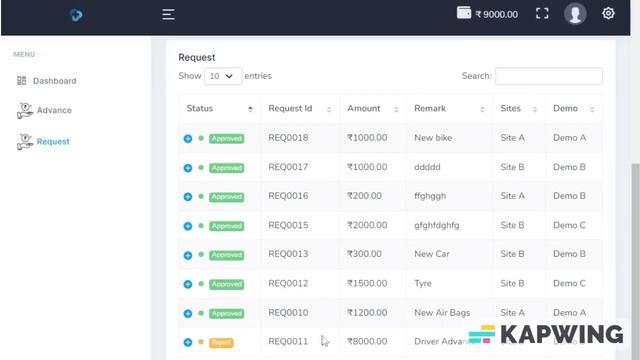Click the orange status dot for REQ0011

point(201,342)
